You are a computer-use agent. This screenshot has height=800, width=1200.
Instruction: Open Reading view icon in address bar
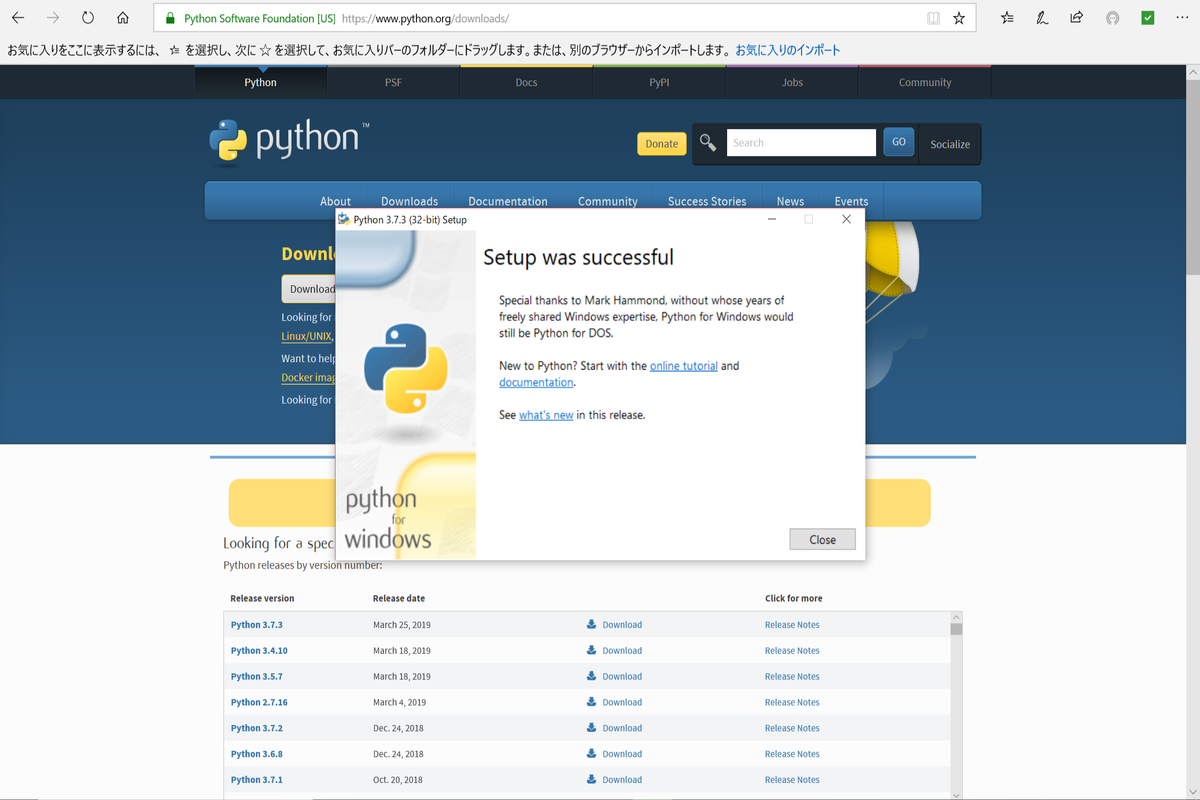(x=933, y=18)
